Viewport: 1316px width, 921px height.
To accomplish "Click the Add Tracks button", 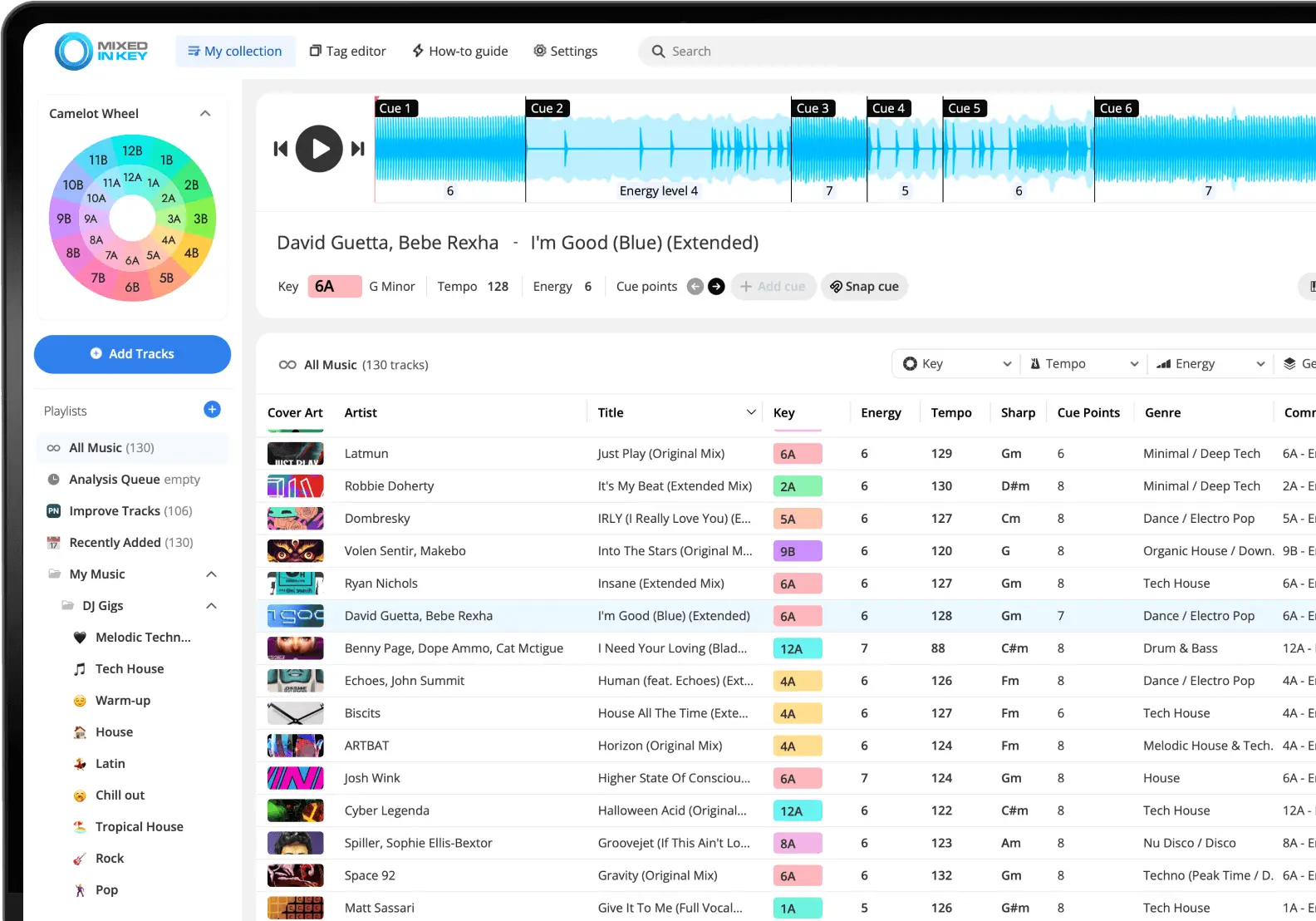I will point(132,354).
